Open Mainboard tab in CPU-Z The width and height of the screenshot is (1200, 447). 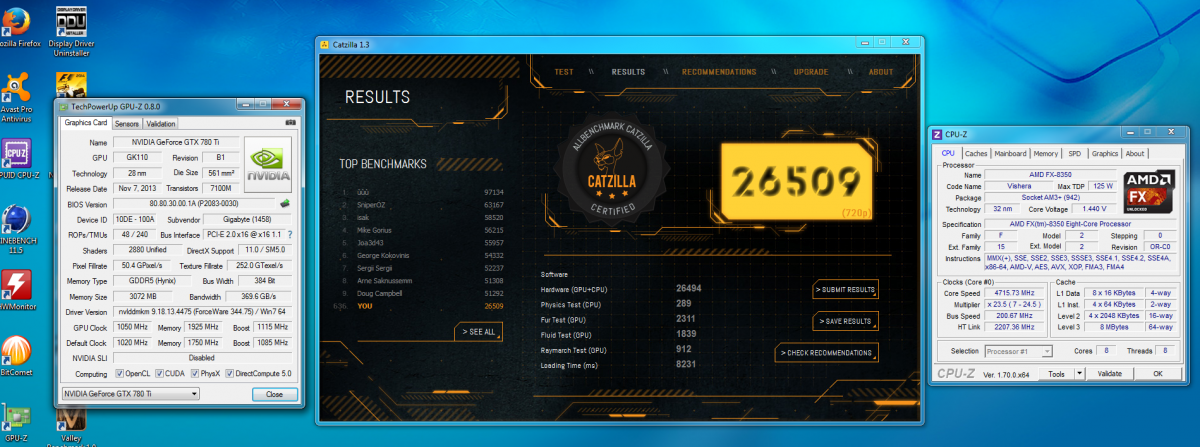pyautogui.click(x=1010, y=154)
